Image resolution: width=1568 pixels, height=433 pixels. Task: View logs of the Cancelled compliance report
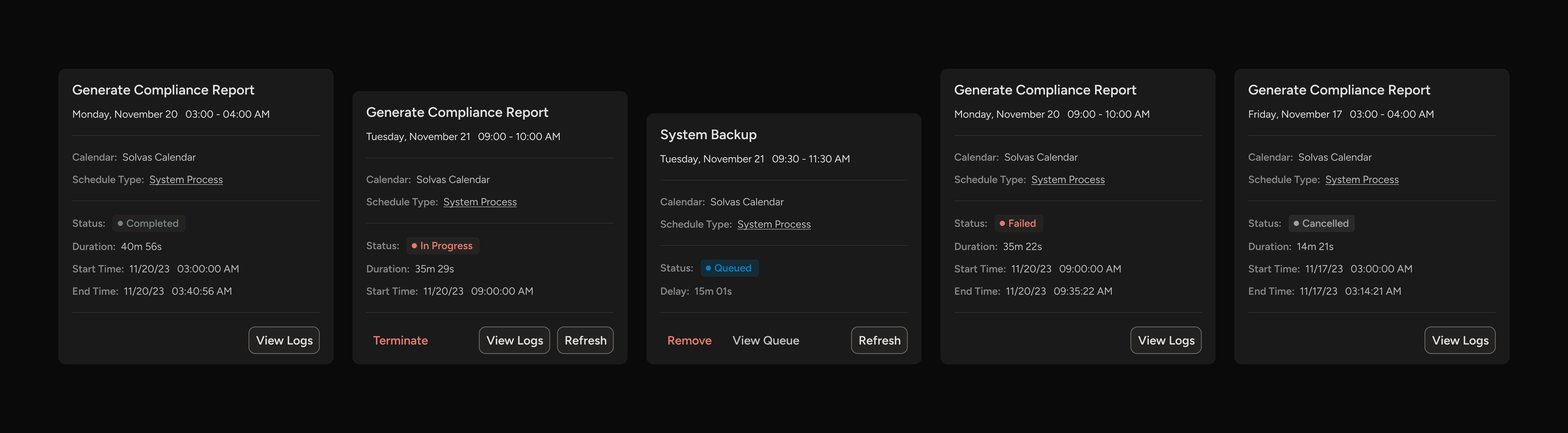[x=1460, y=340]
